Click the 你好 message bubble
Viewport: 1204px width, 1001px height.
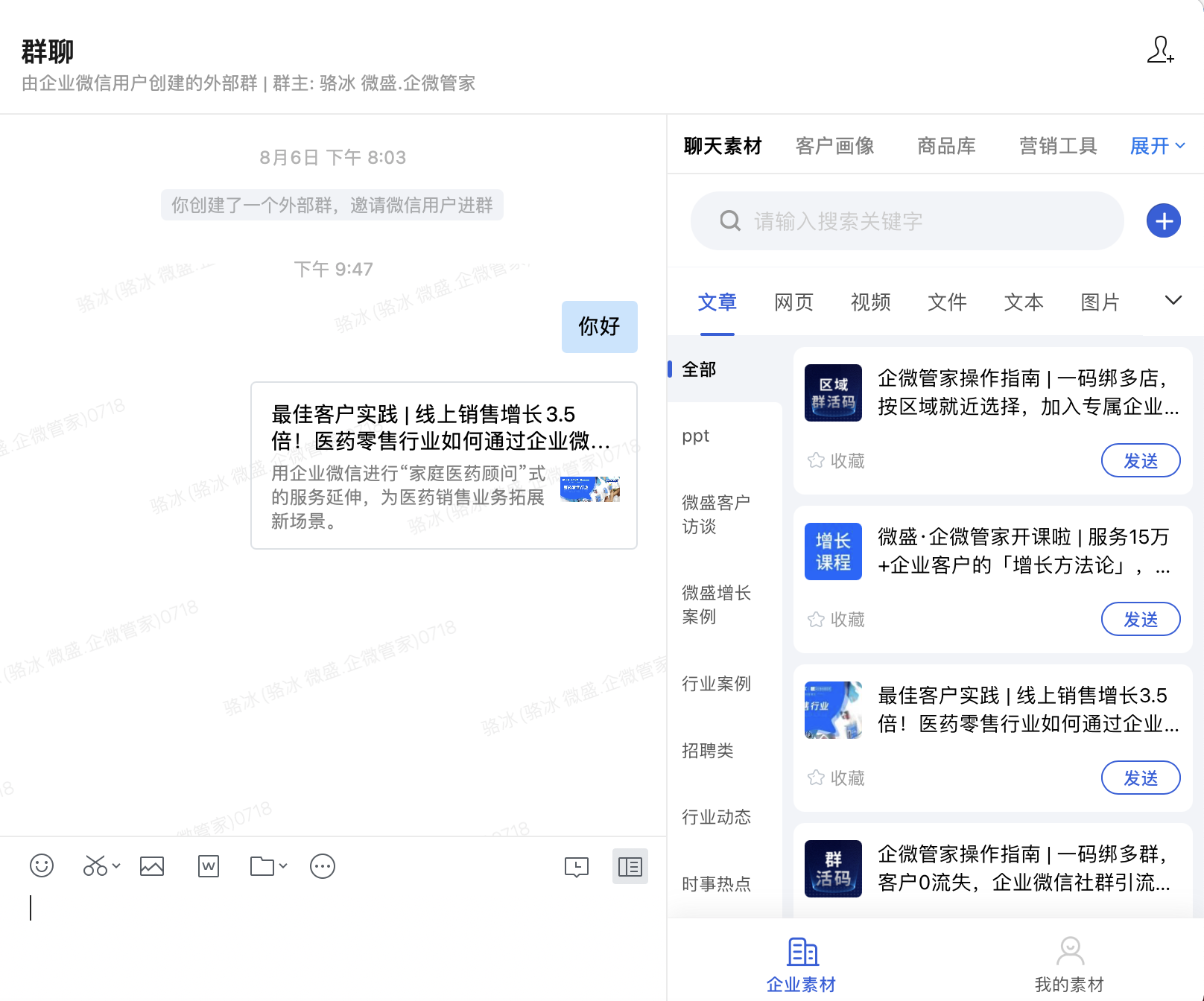coord(600,326)
